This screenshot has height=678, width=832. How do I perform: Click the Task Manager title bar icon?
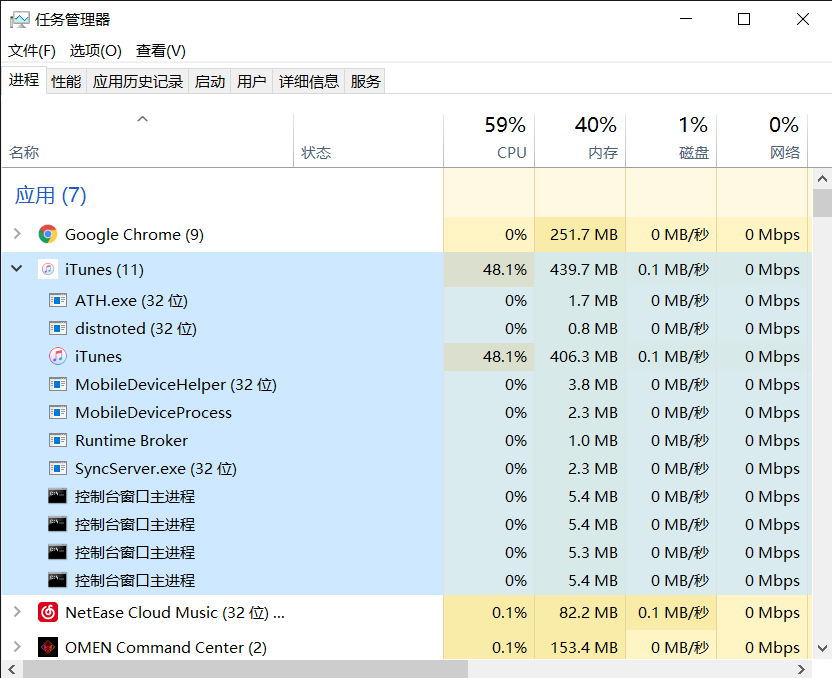coord(19,20)
